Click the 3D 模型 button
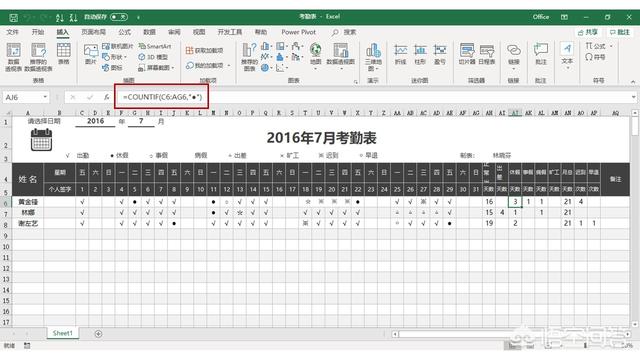Viewport: 640px width, 360px height. coord(153,57)
